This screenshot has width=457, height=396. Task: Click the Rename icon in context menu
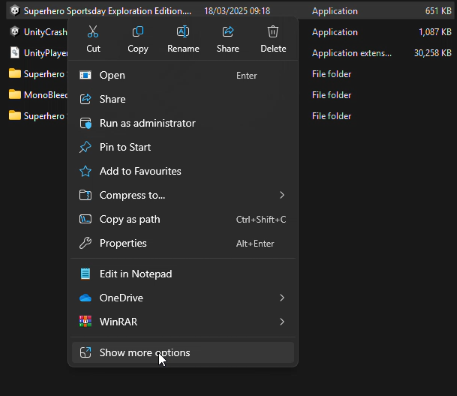pyautogui.click(x=183, y=32)
